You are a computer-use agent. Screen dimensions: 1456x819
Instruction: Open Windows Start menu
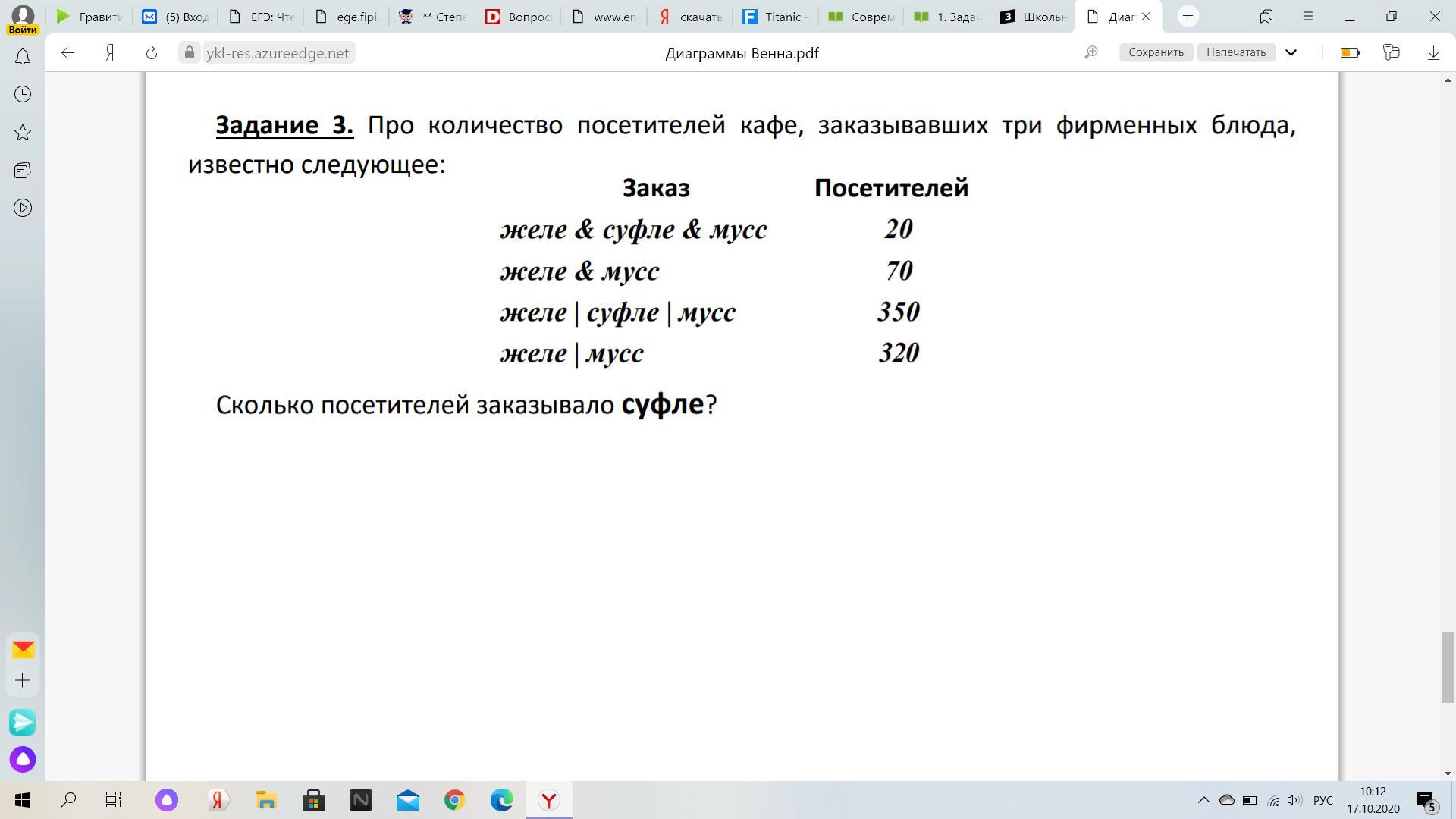(x=23, y=800)
